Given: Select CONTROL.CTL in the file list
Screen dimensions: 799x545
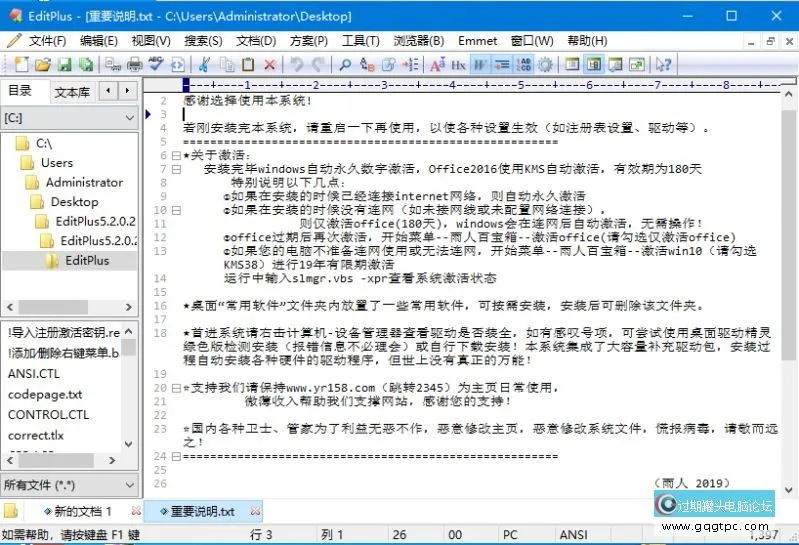Looking at the screenshot, I should pos(48,415).
